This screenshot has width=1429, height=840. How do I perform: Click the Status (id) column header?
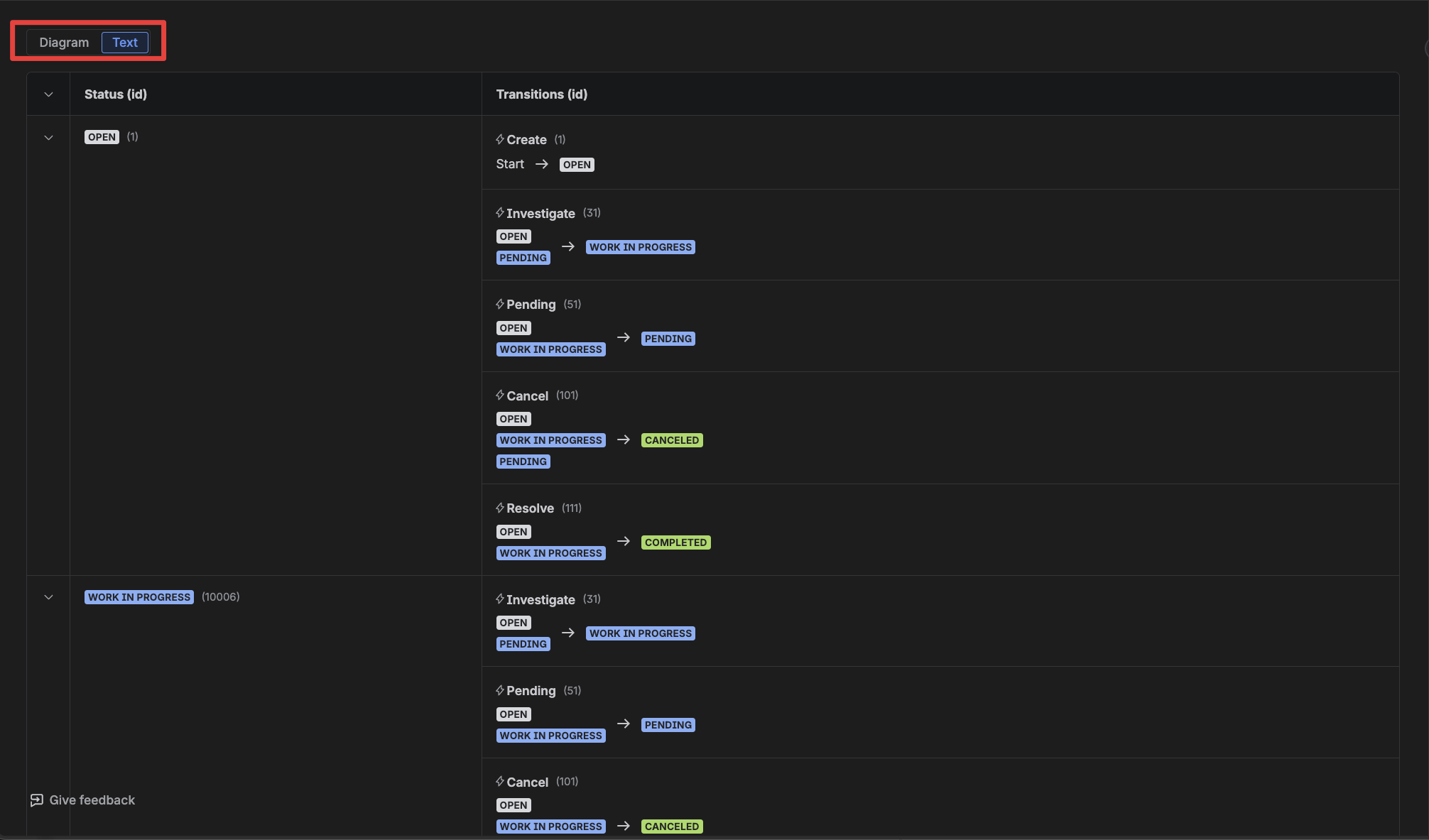116,94
